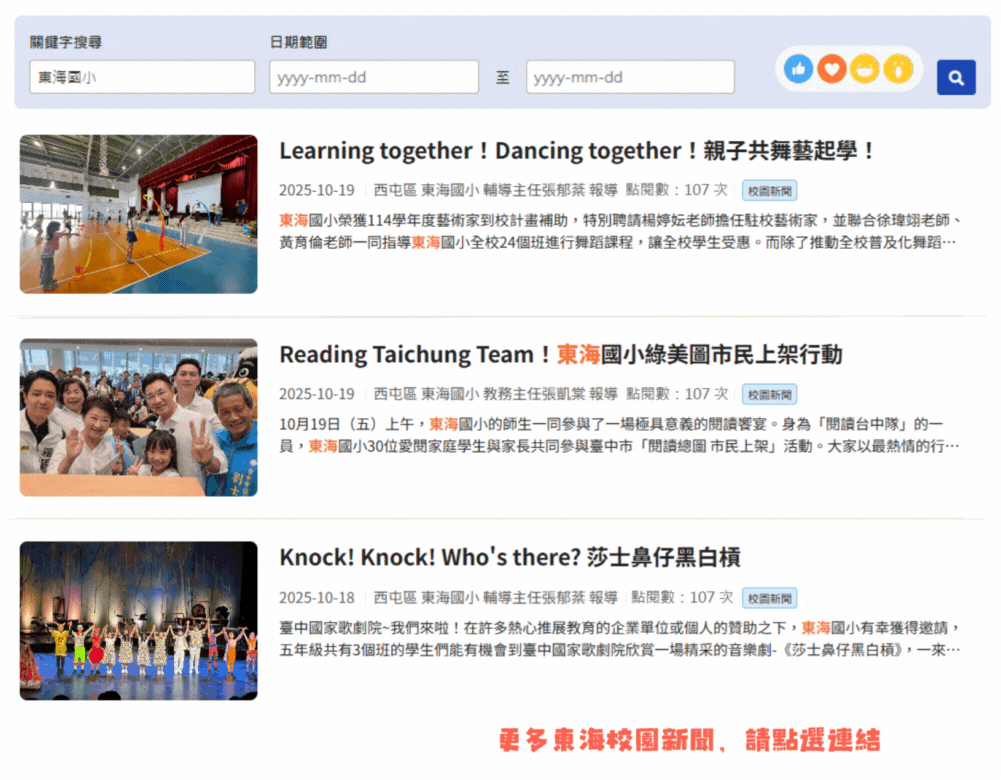Click 校園新聞 tag on Reading Taichung article
This screenshot has height=780, width=1001.
coord(769,394)
